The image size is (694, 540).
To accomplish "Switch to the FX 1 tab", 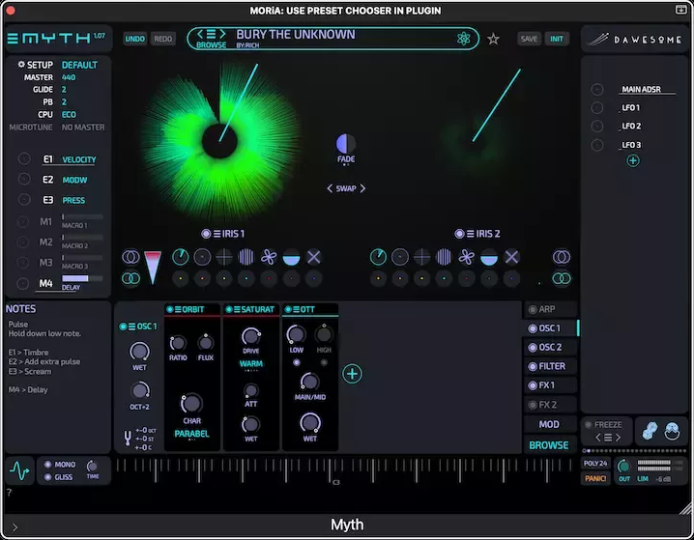I will (x=551, y=385).
